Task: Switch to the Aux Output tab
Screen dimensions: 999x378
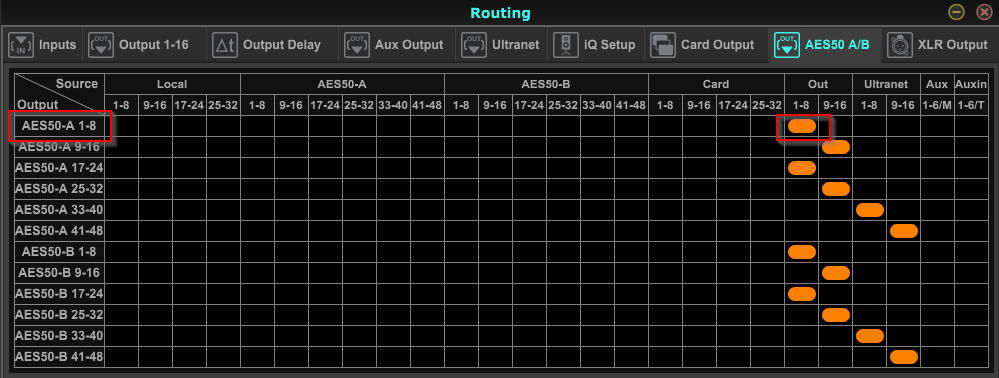Action: coord(409,45)
